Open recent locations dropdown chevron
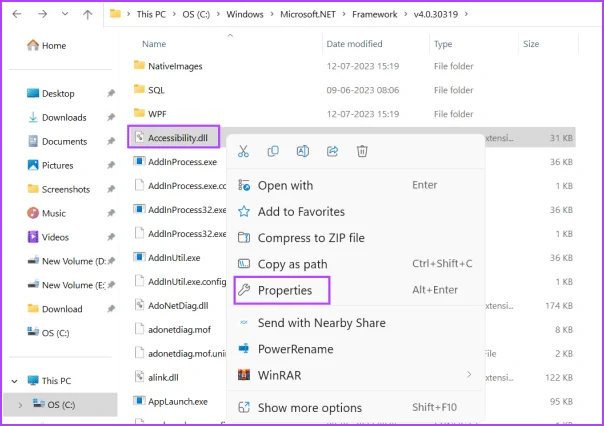 coord(65,14)
